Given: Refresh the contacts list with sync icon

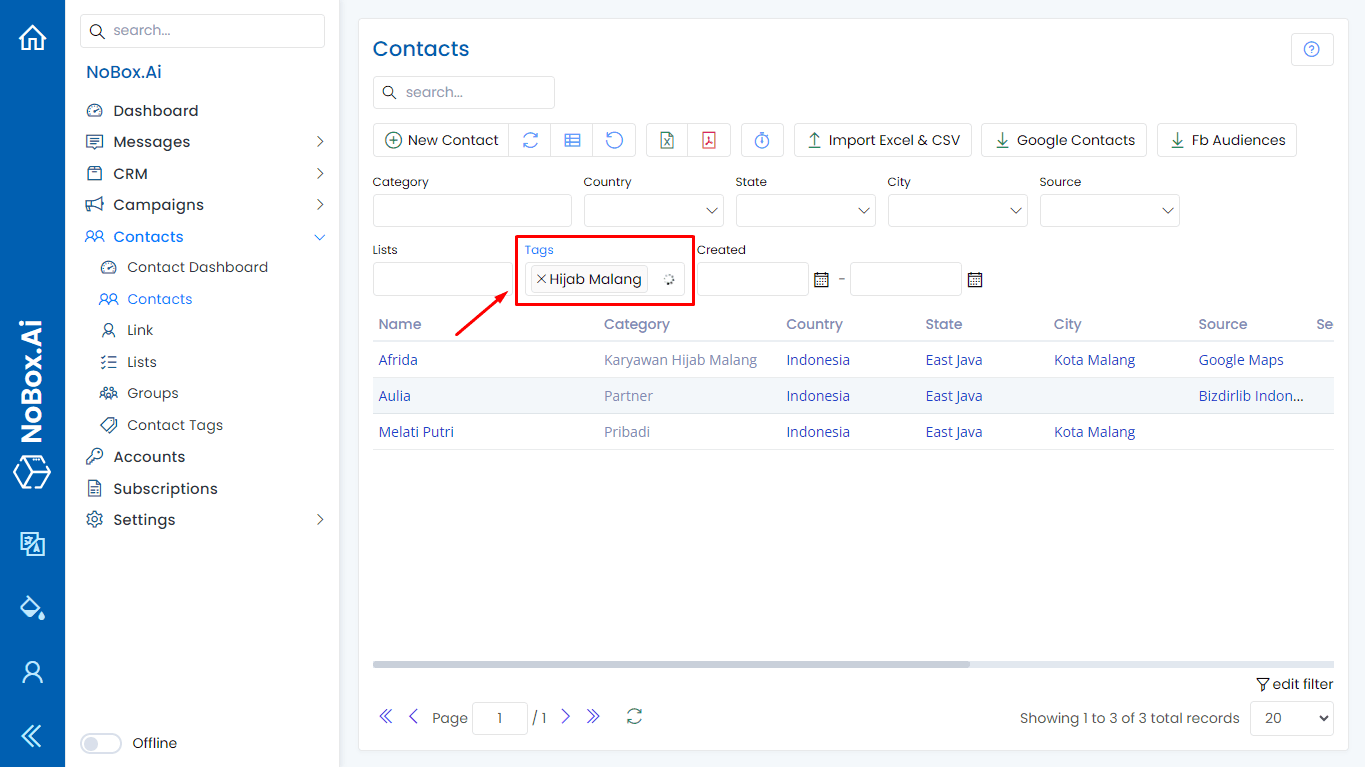Looking at the screenshot, I should tap(530, 140).
